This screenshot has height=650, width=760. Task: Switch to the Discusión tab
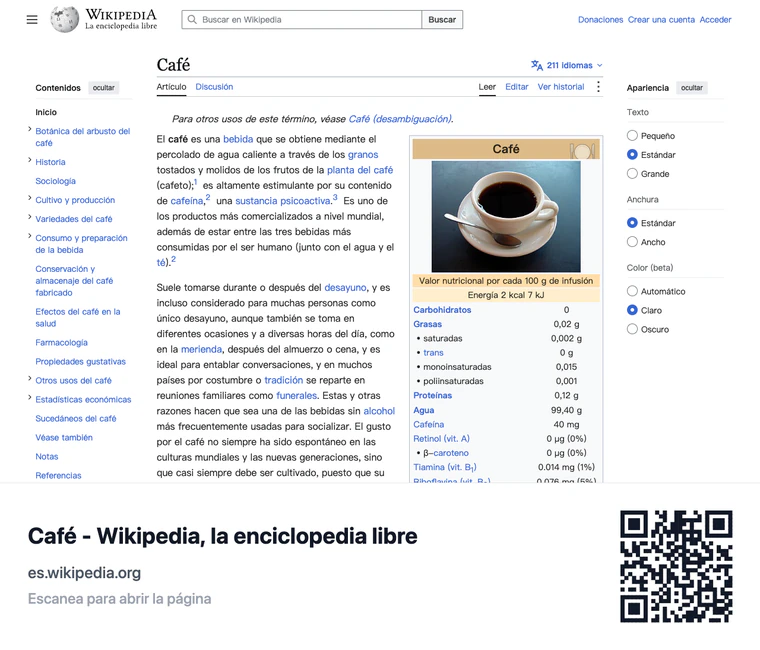pyautogui.click(x=214, y=87)
